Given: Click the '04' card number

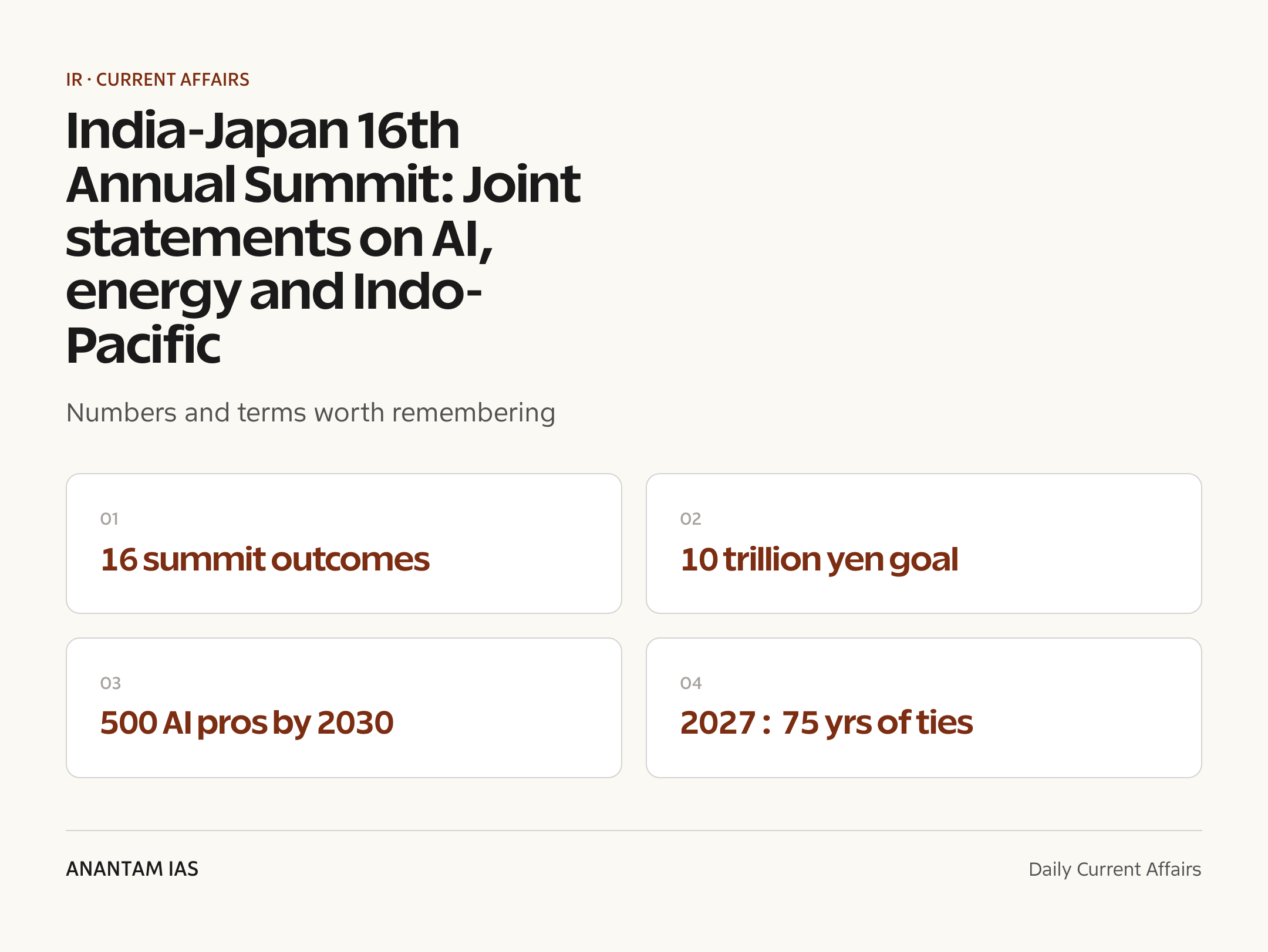Looking at the screenshot, I should click(x=691, y=683).
